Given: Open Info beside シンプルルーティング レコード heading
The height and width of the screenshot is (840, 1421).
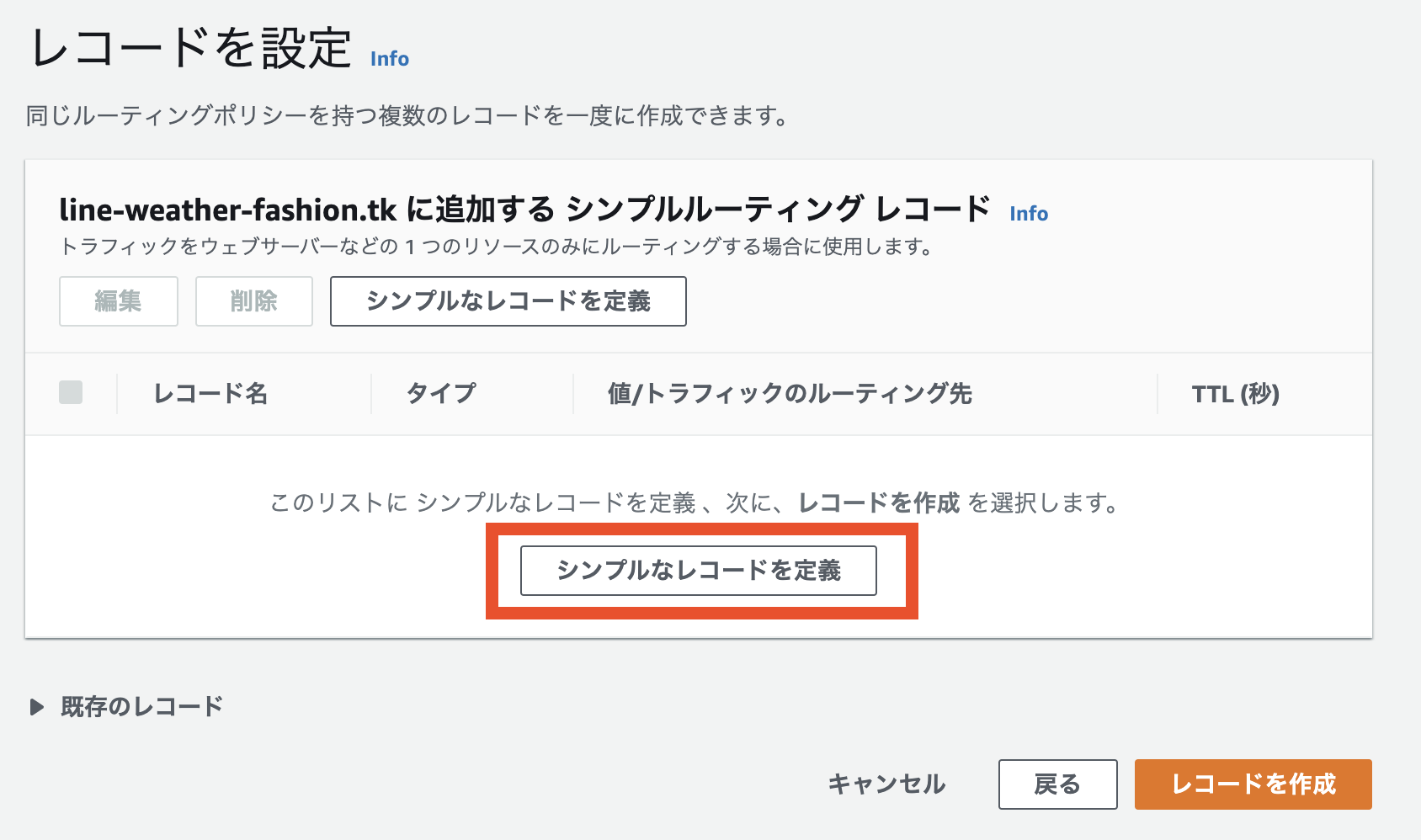Looking at the screenshot, I should click(1028, 213).
